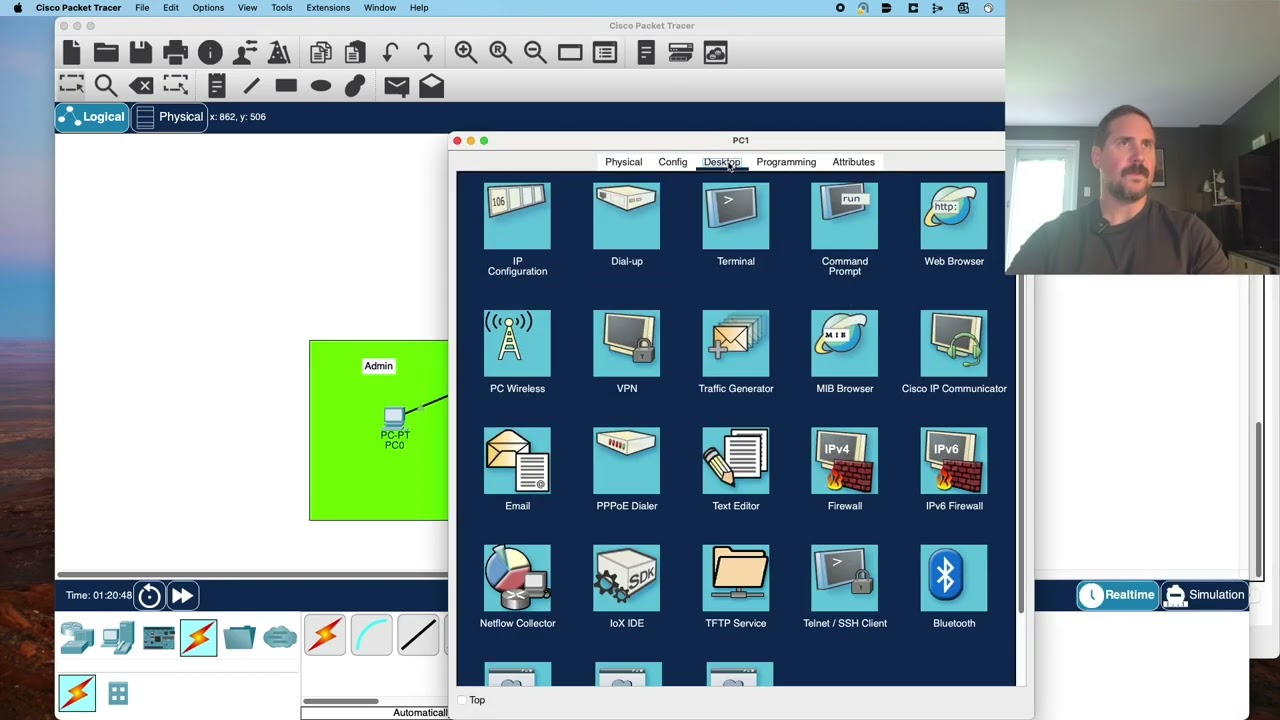Switch to Simulation mode
The width and height of the screenshot is (1280, 720).
point(1205,595)
